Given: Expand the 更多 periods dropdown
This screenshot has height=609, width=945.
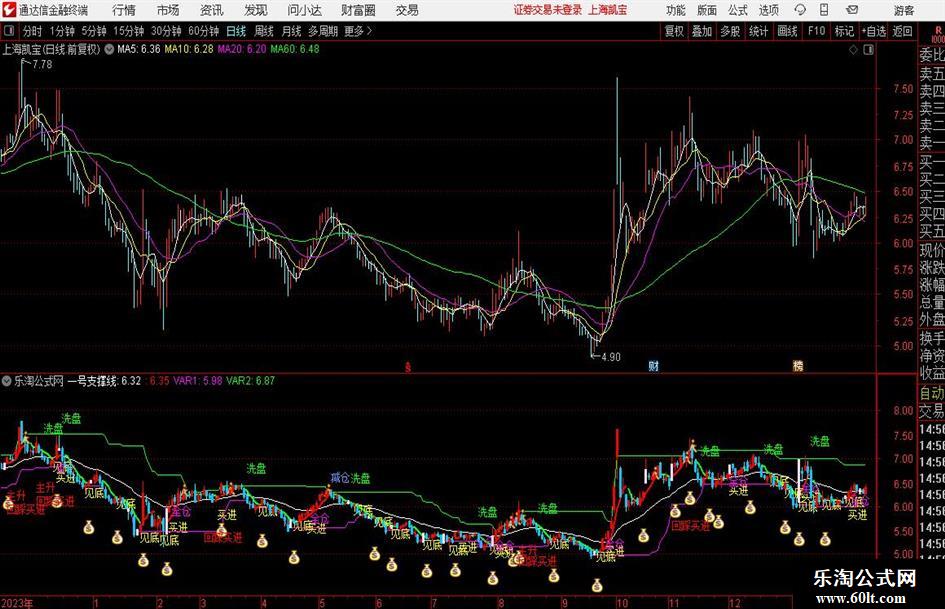Looking at the screenshot, I should 359,31.
